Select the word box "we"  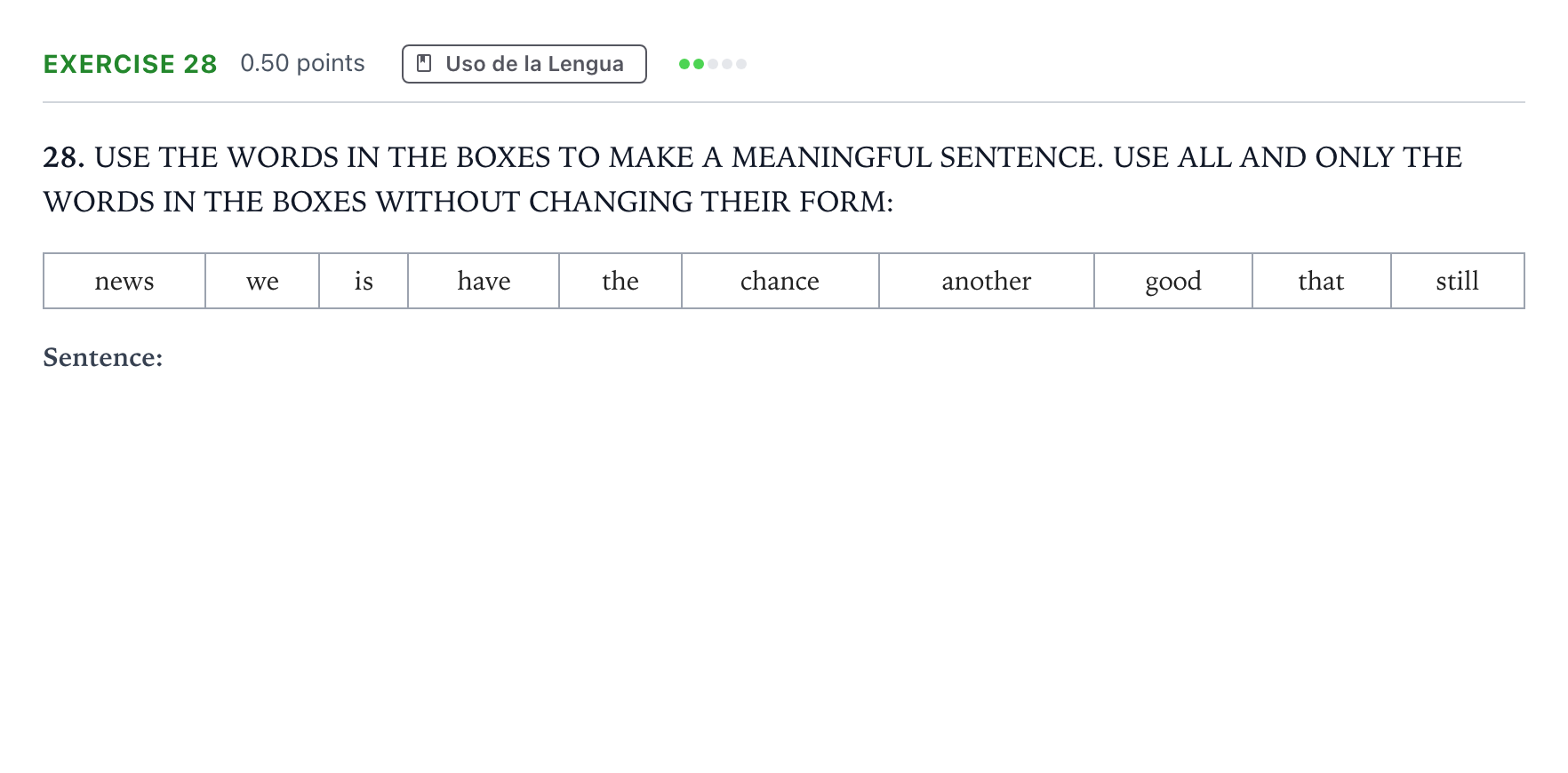(x=262, y=281)
